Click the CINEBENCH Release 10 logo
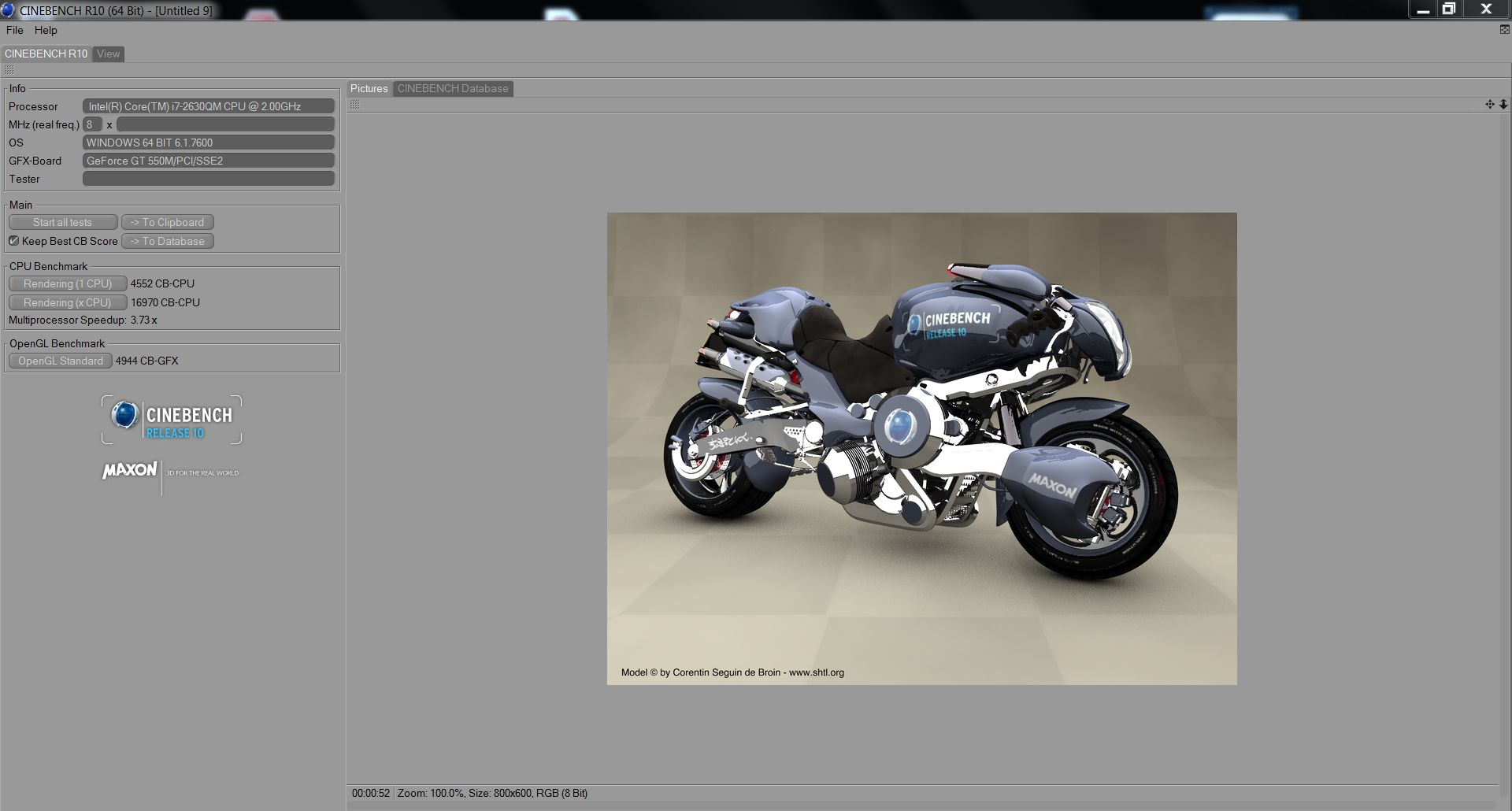Image resolution: width=1512 pixels, height=811 pixels. point(172,420)
